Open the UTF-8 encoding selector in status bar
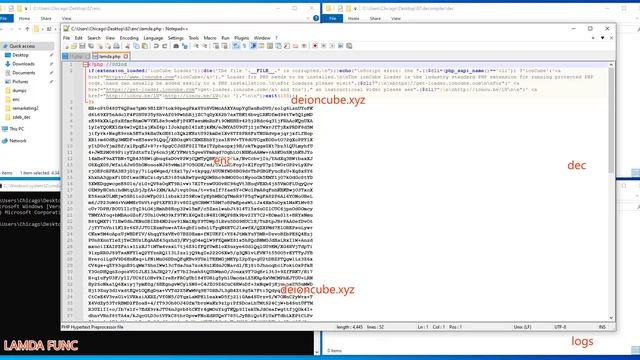Image resolution: width=640 pixels, height=360 pixels. pyautogui.click(x=560, y=327)
